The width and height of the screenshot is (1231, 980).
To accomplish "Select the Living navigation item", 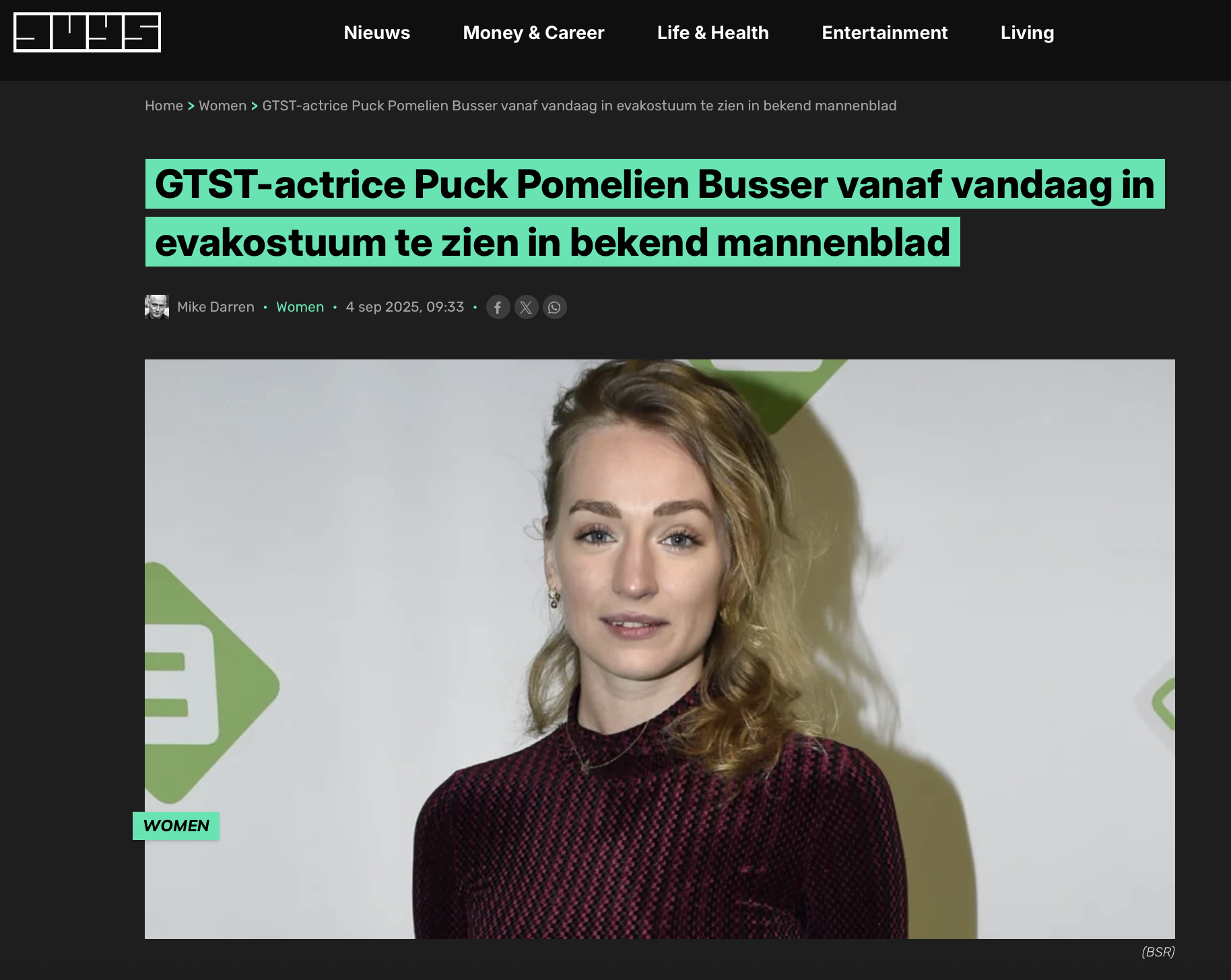I will coord(1027,33).
